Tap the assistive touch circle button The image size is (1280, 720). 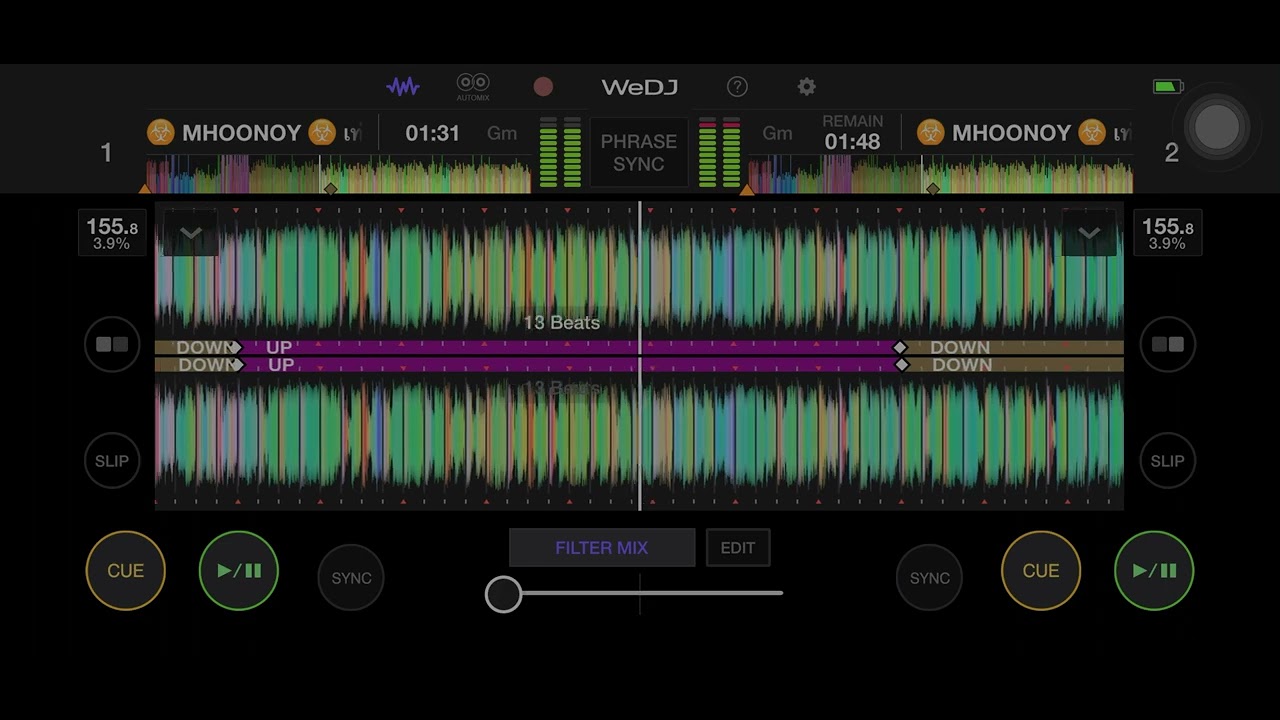[1217, 126]
